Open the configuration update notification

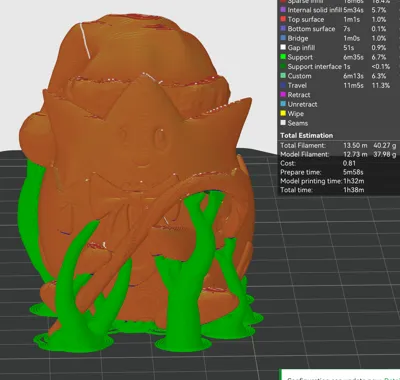340,374
